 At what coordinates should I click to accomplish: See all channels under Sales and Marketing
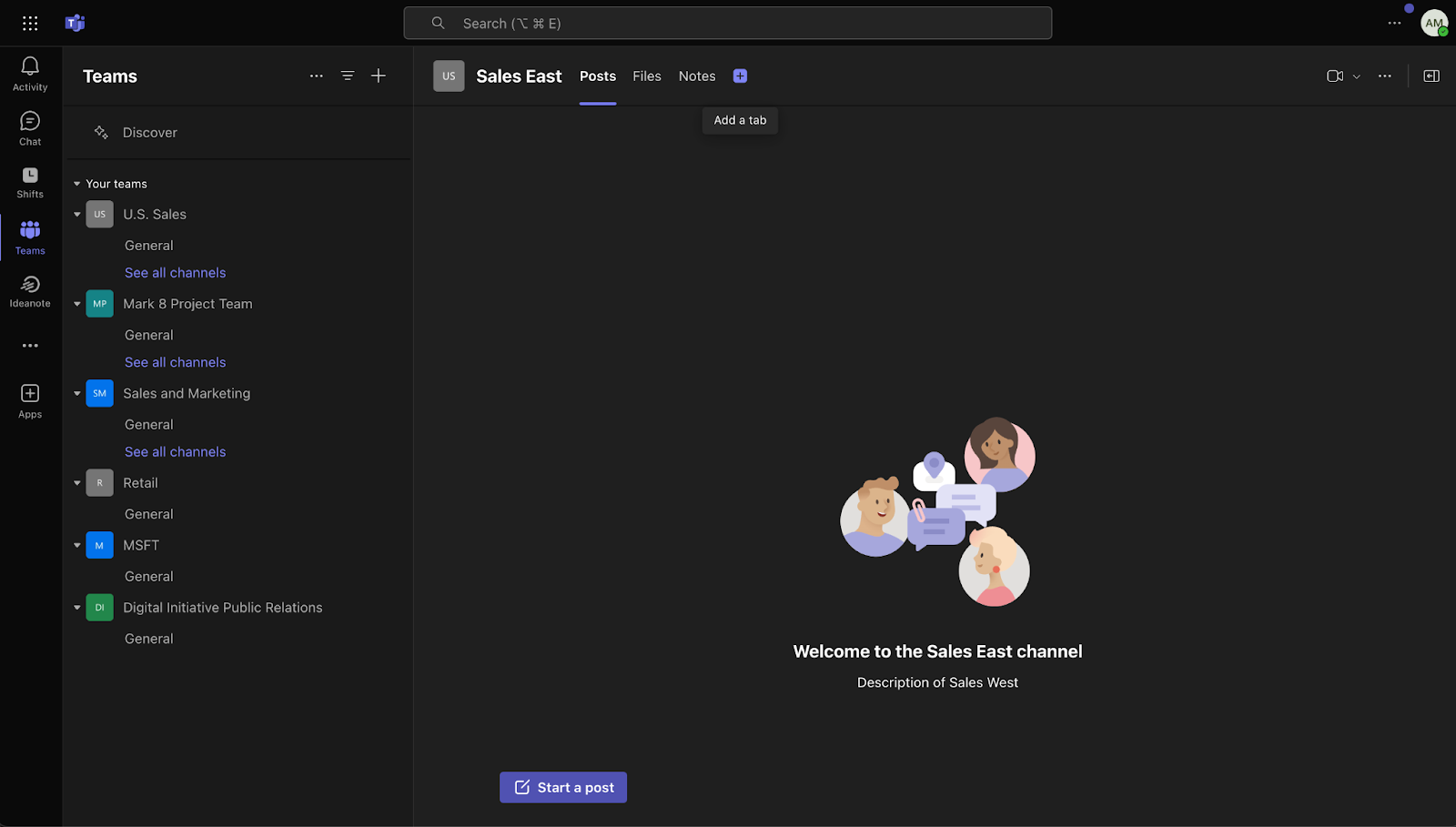[x=175, y=452]
